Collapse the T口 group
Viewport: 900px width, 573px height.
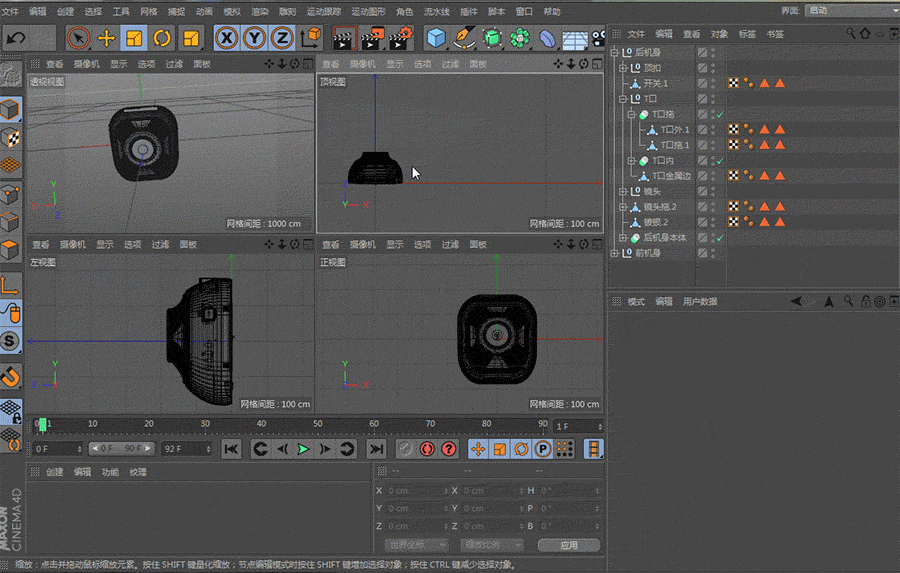coord(623,99)
